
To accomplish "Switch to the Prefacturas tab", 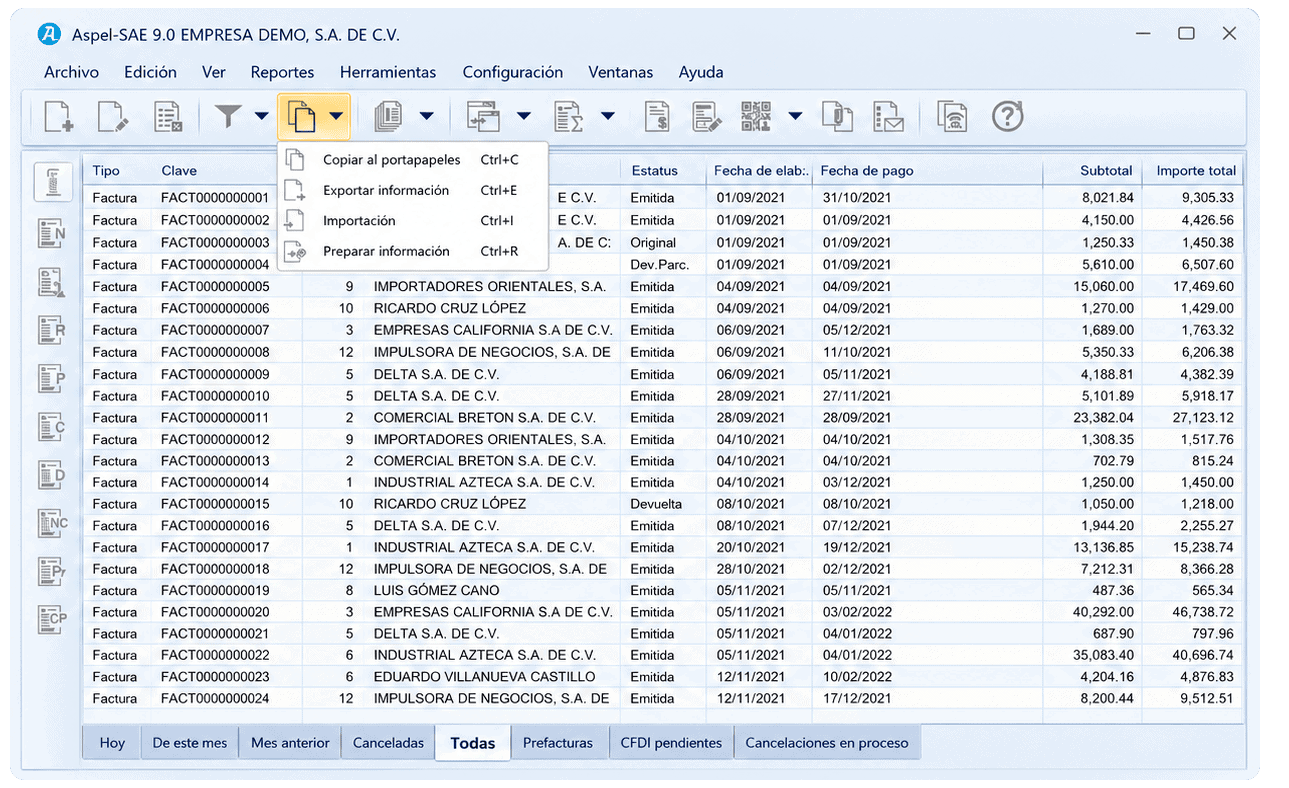I will (558, 743).
